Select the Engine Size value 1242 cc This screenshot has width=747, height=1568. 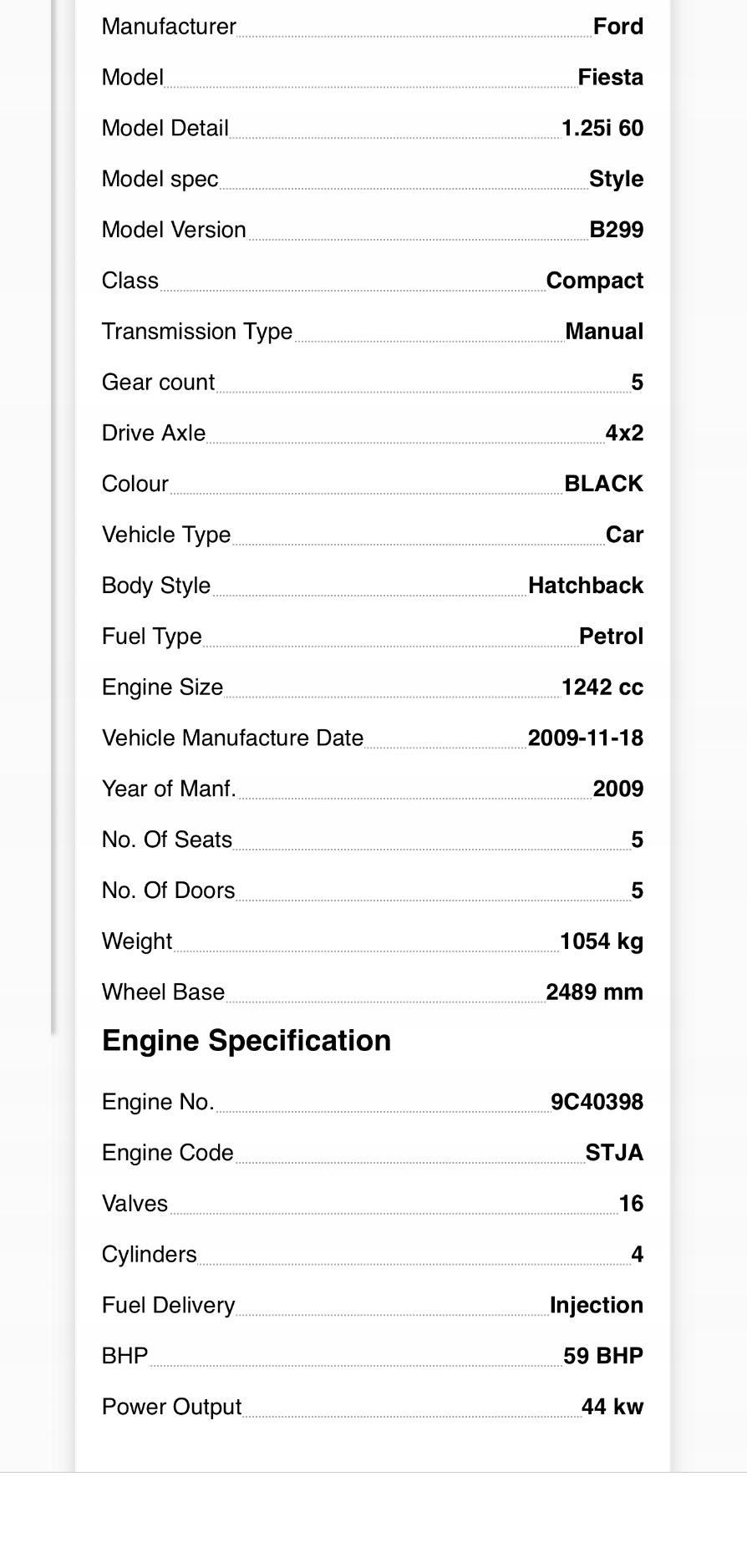point(602,688)
